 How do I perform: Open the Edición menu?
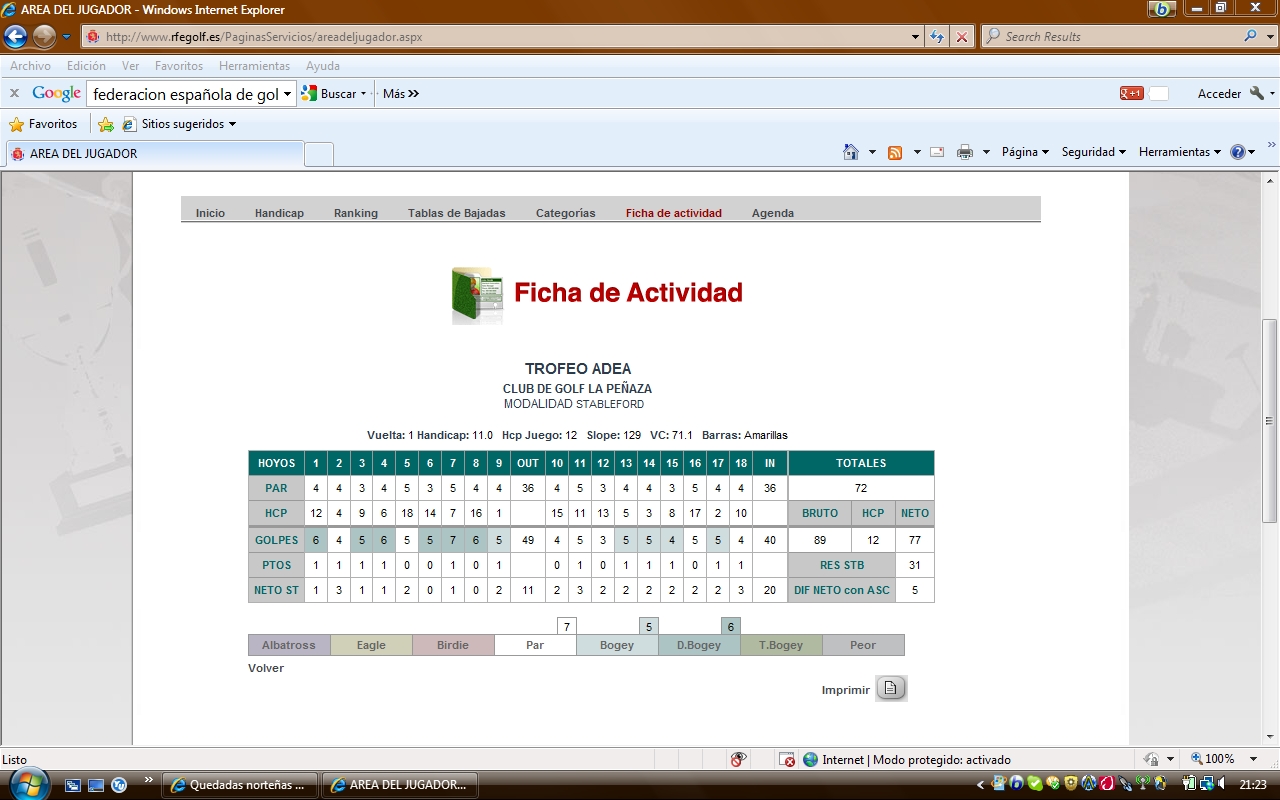86,66
